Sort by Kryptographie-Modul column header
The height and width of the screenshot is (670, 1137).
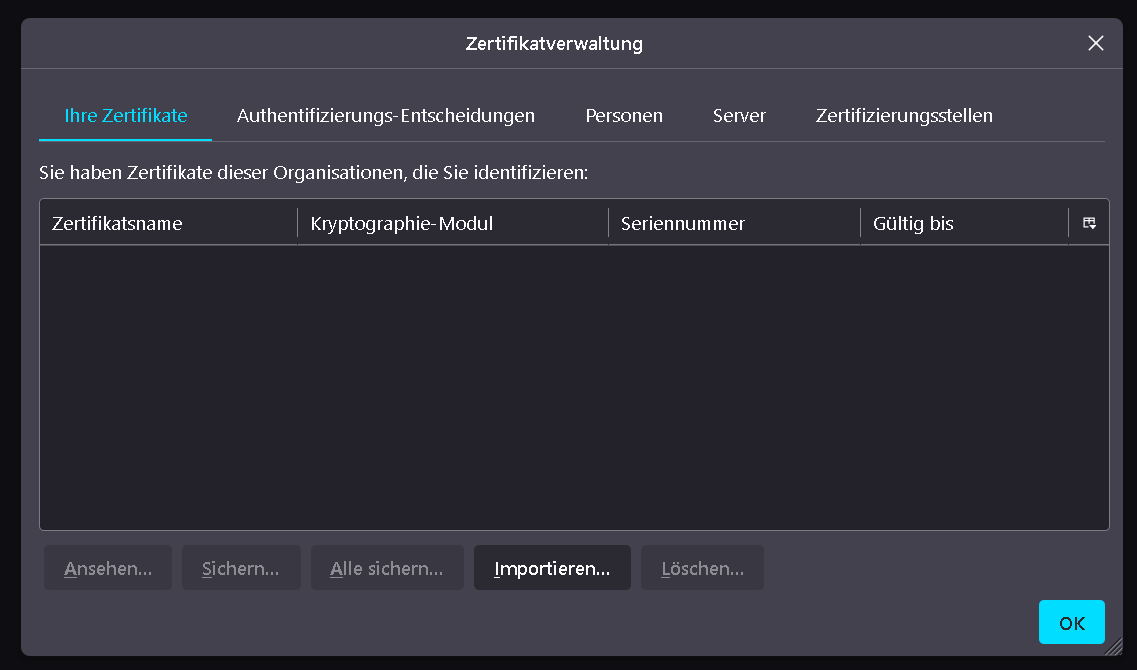click(x=452, y=223)
